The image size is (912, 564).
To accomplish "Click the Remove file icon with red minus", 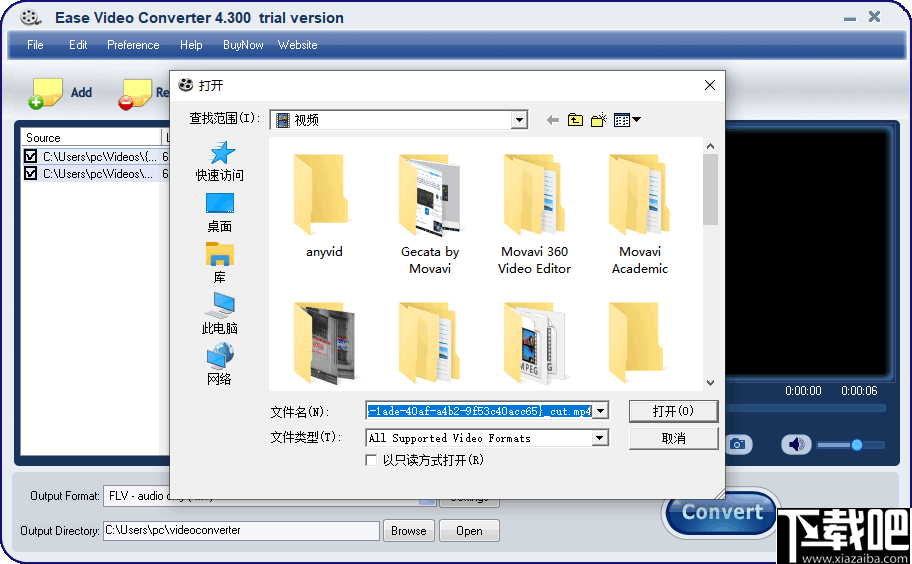I will pos(135,94).
